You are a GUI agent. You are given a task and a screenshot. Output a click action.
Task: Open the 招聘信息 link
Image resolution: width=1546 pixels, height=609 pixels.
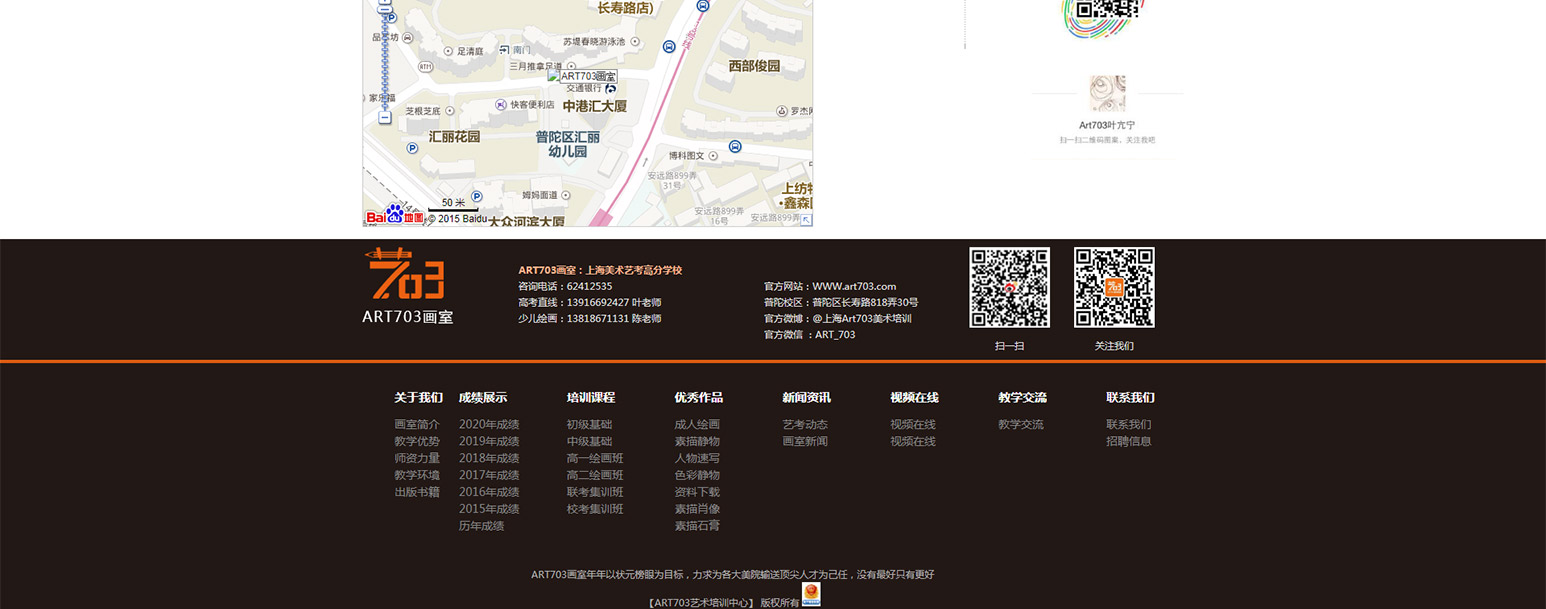click(1129, 441)
